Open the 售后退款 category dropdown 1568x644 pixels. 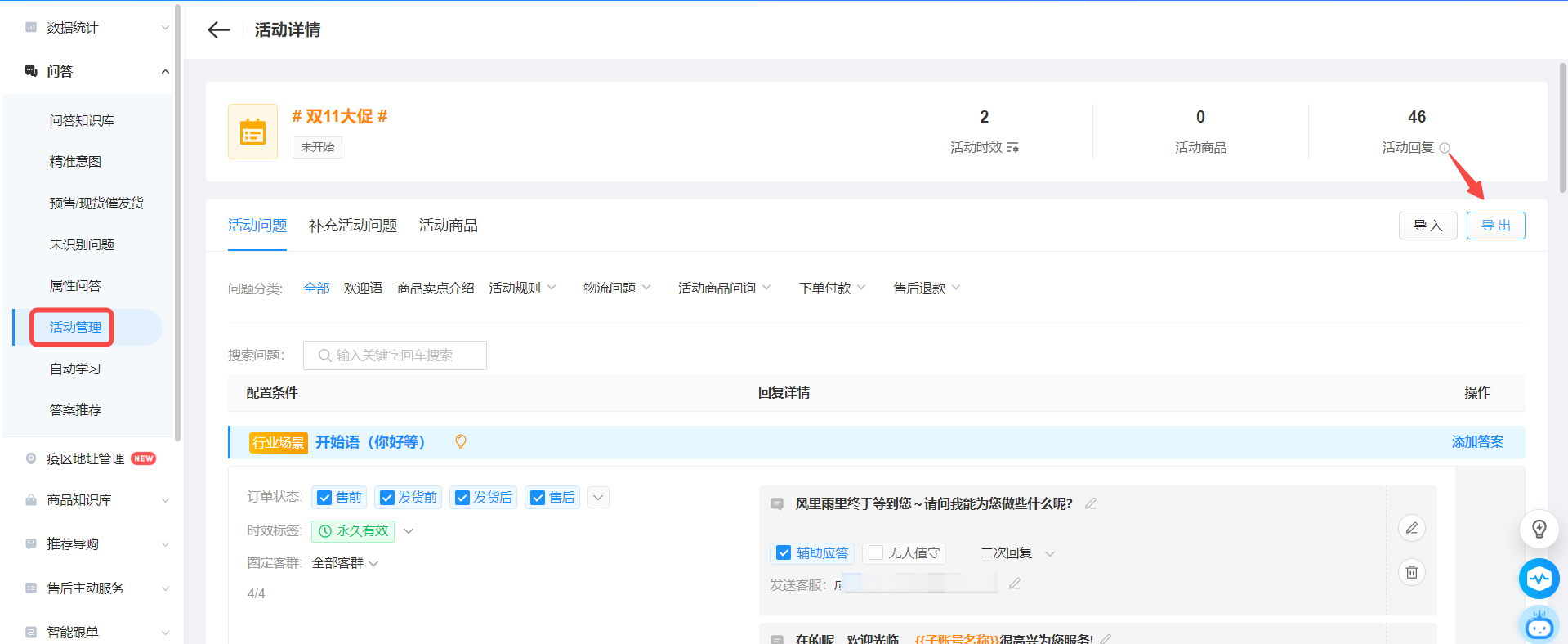pyautogui.click(x=956, y=288)
